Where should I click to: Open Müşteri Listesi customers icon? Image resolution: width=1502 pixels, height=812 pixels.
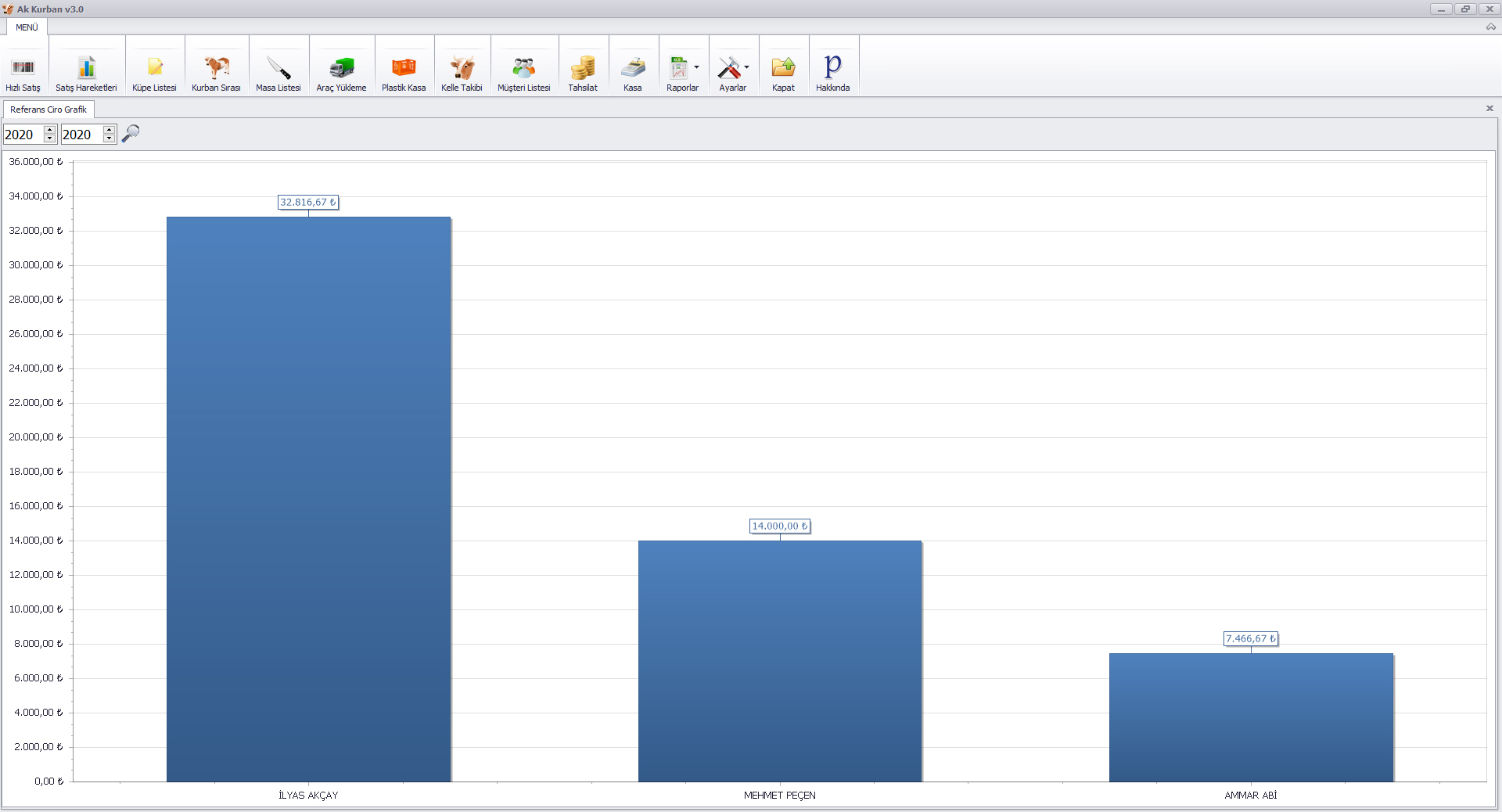click(523, 69)
